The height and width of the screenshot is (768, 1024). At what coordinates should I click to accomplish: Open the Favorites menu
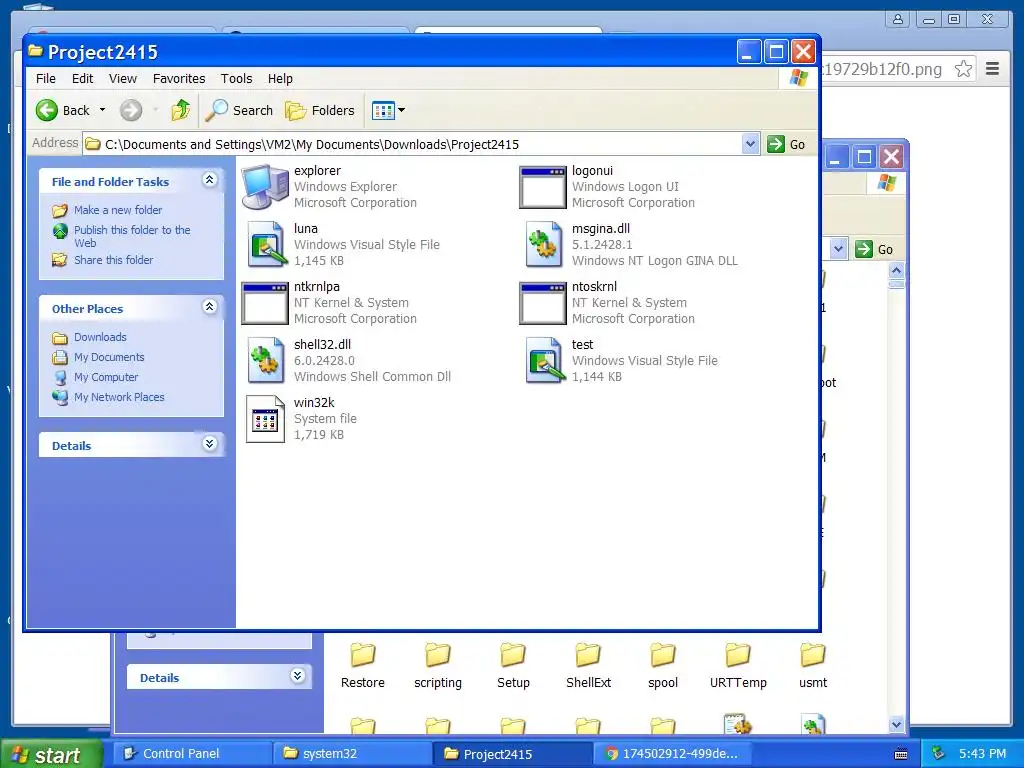[179, 78]
